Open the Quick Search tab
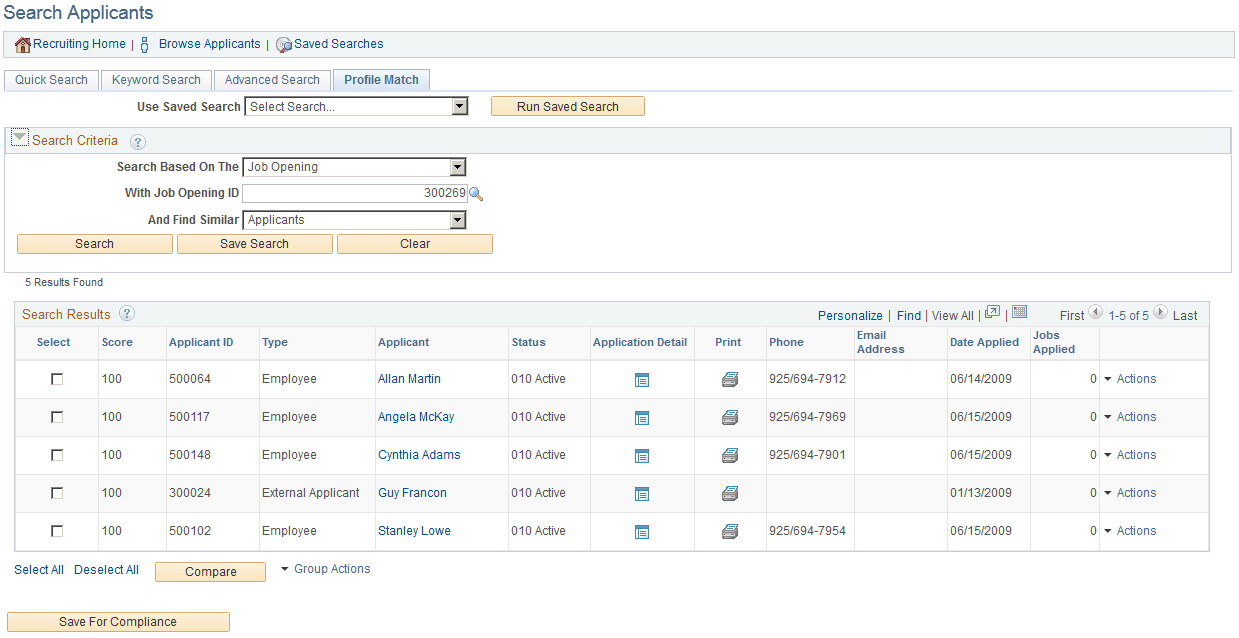 (51, 80)
